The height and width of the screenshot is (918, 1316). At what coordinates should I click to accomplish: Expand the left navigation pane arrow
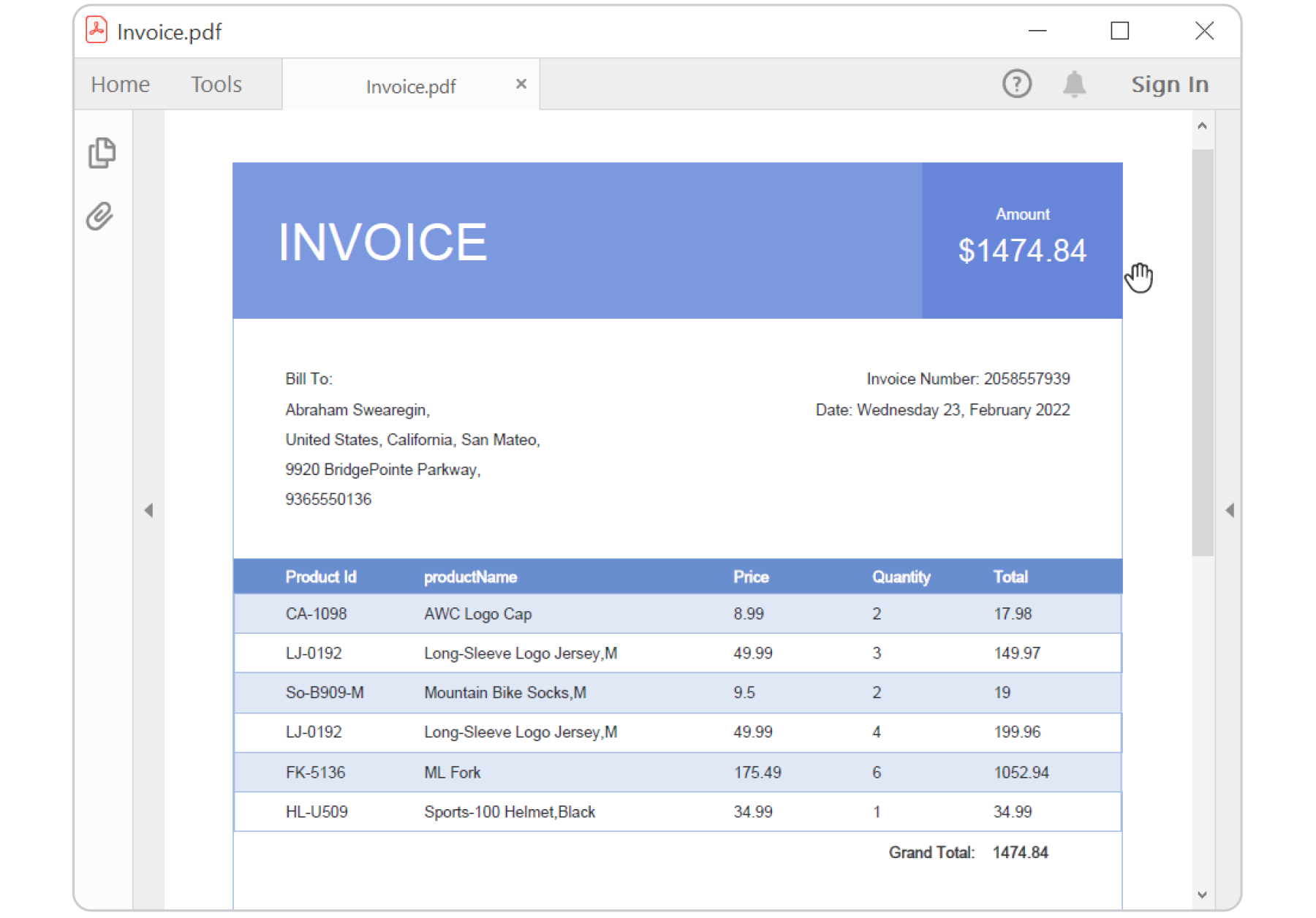tap(148, 510)
